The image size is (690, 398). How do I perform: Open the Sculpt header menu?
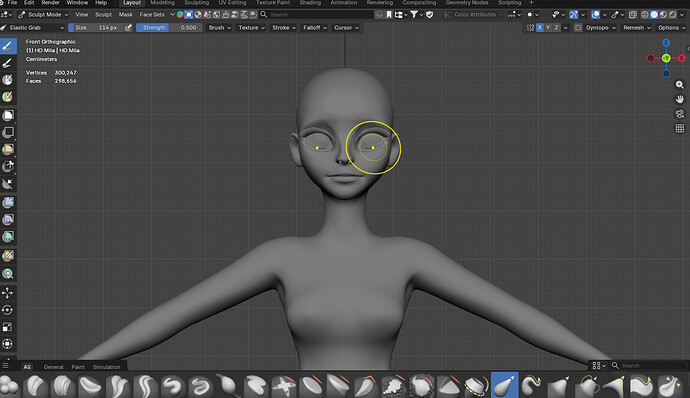pyautogui.click(x=103, y=15)
